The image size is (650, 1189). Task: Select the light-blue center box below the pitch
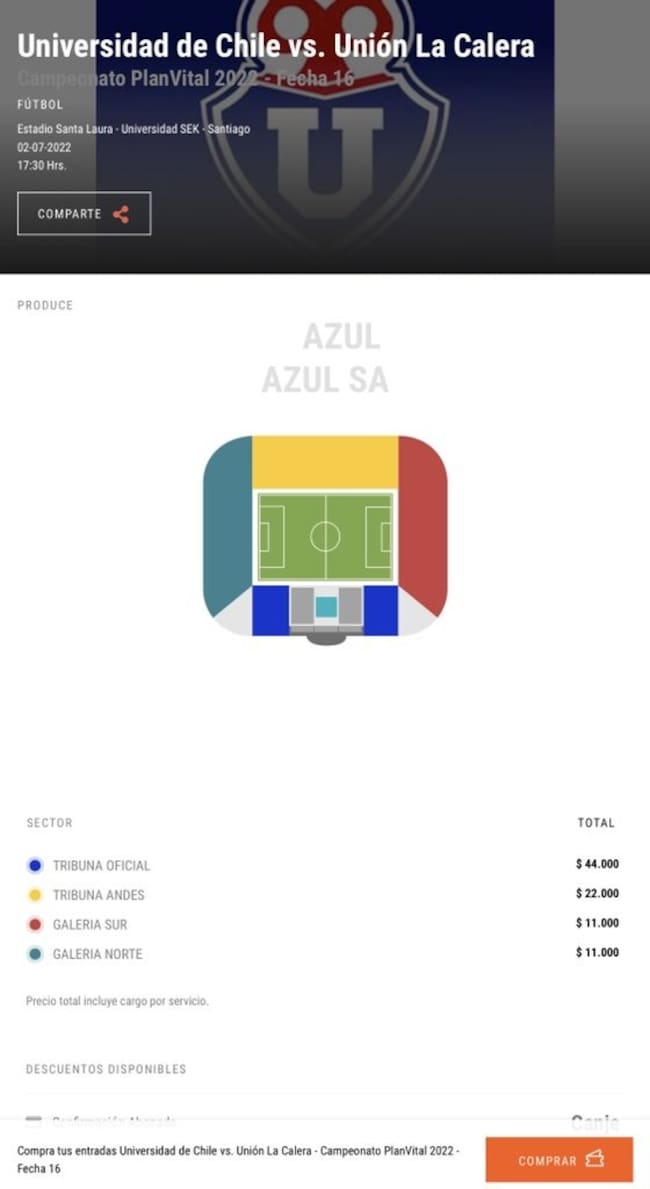coord(326,606)
